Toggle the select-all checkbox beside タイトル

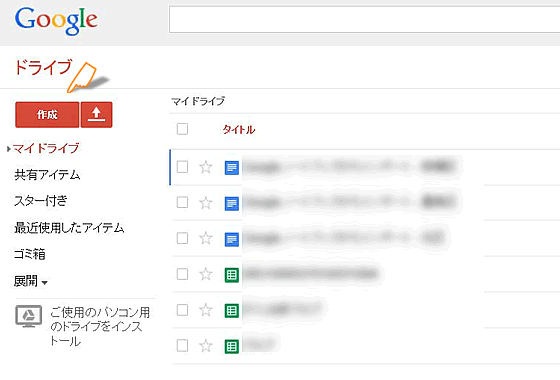(x=182, y=129)
